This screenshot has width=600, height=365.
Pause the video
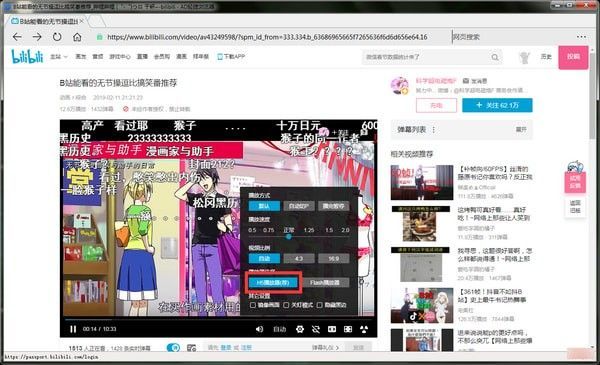[73, 329]
